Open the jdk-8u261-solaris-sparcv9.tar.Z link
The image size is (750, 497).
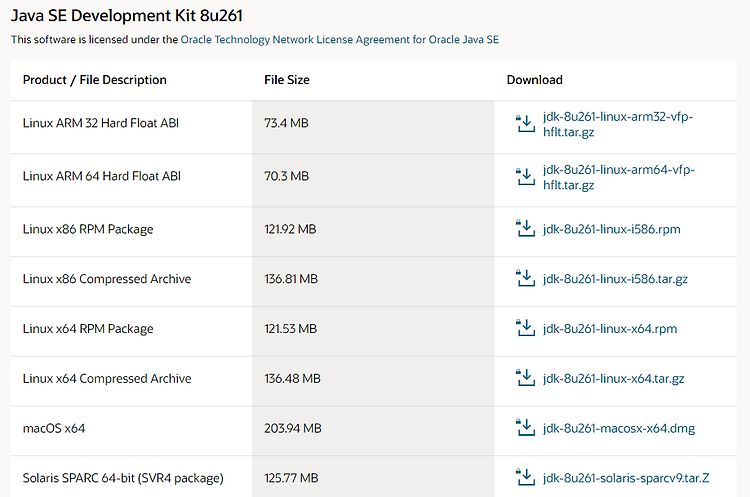click(626, 478)
